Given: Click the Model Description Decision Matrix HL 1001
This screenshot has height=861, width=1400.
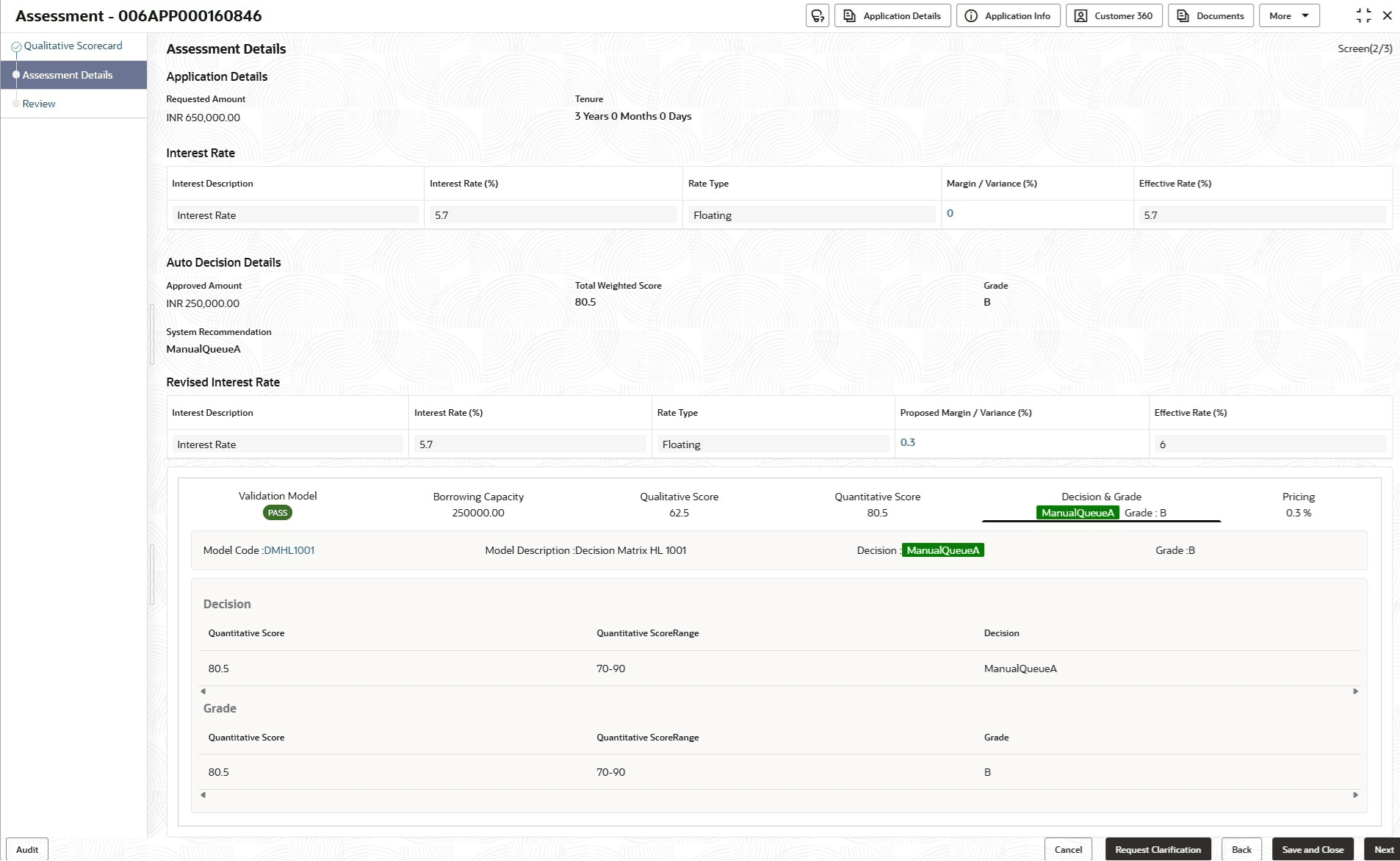Looking at the screenshot, I should pos(631,550).
